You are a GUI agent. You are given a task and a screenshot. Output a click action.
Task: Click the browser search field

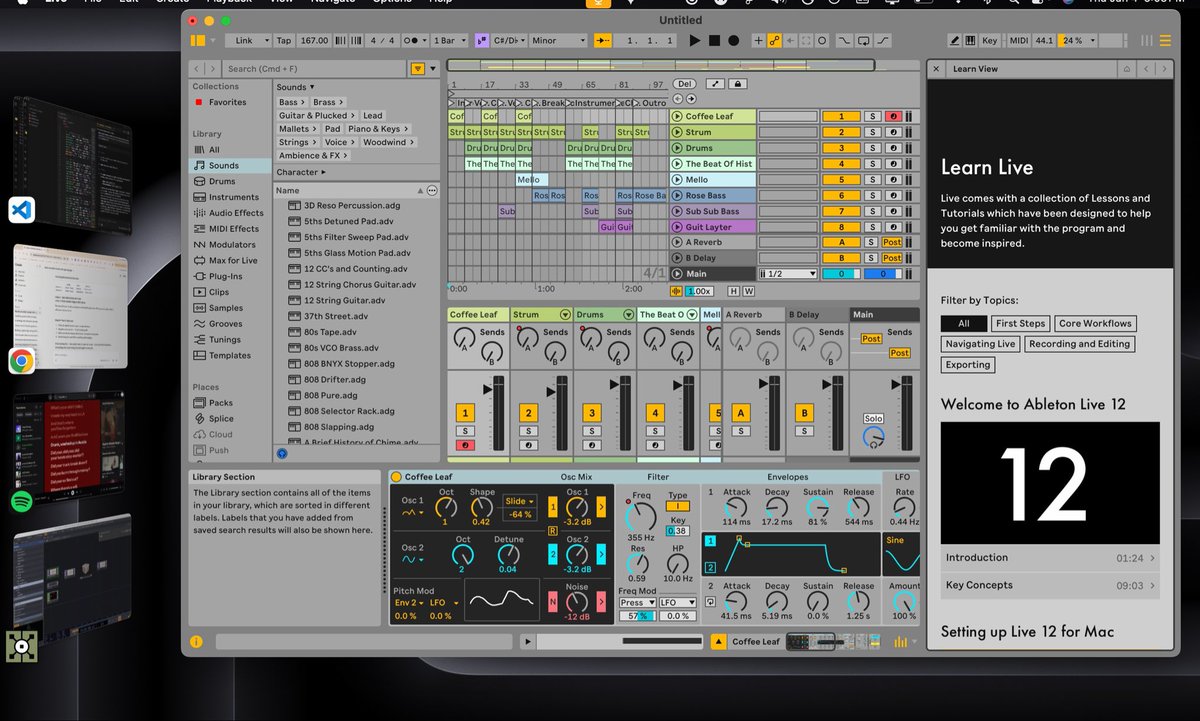[315, 69]
